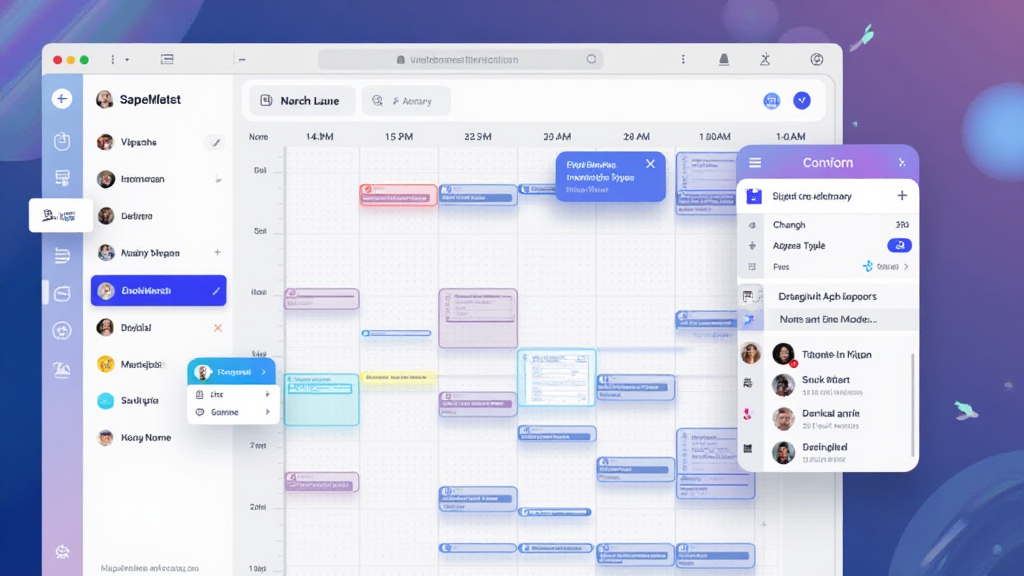The width and height of the screenshot is (1024, 576).
Task: Select the bottom-most icon in the left sidebar rail
Action: (x=62, y=551)
